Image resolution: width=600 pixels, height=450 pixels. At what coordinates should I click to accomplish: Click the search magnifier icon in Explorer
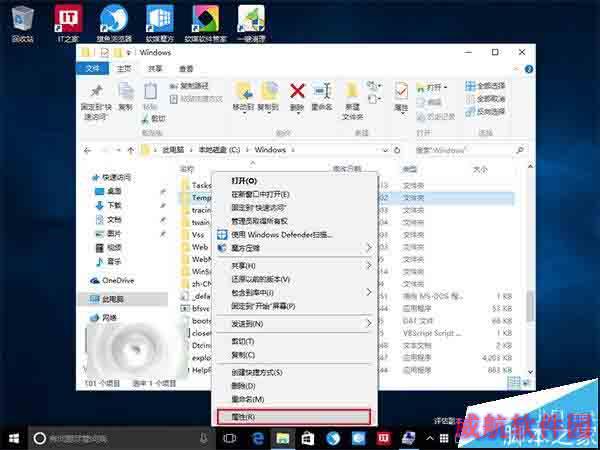pos(520,150)
